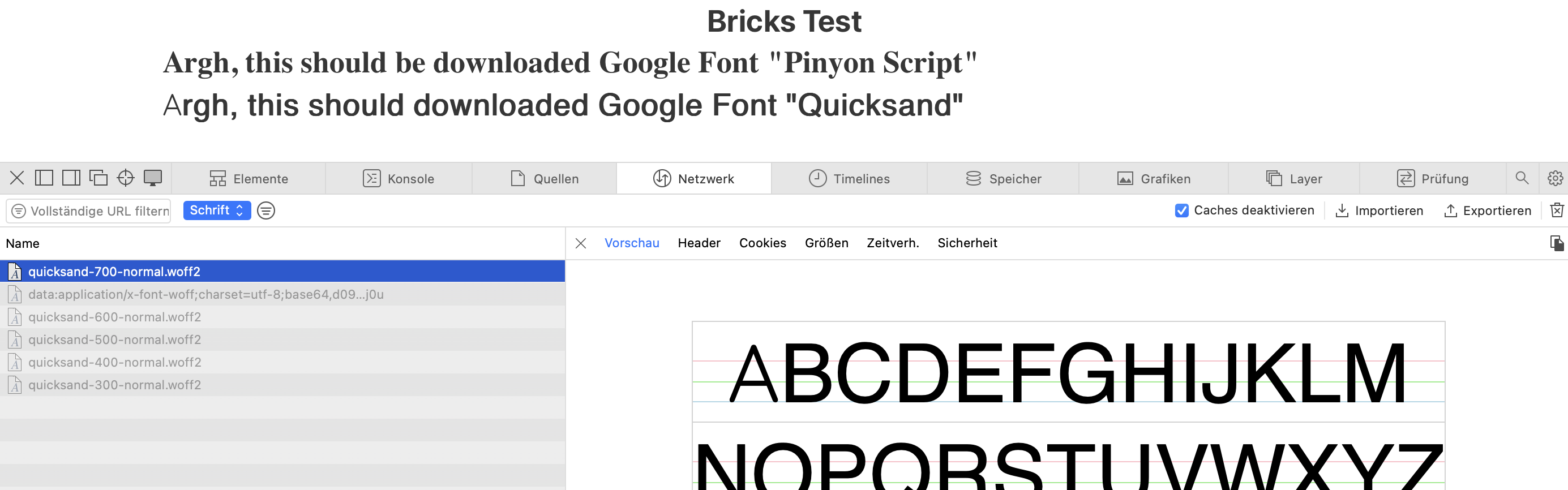Select the Sicherheit detail tab
Screen dimensions: 1568x490
click(967, 243)
